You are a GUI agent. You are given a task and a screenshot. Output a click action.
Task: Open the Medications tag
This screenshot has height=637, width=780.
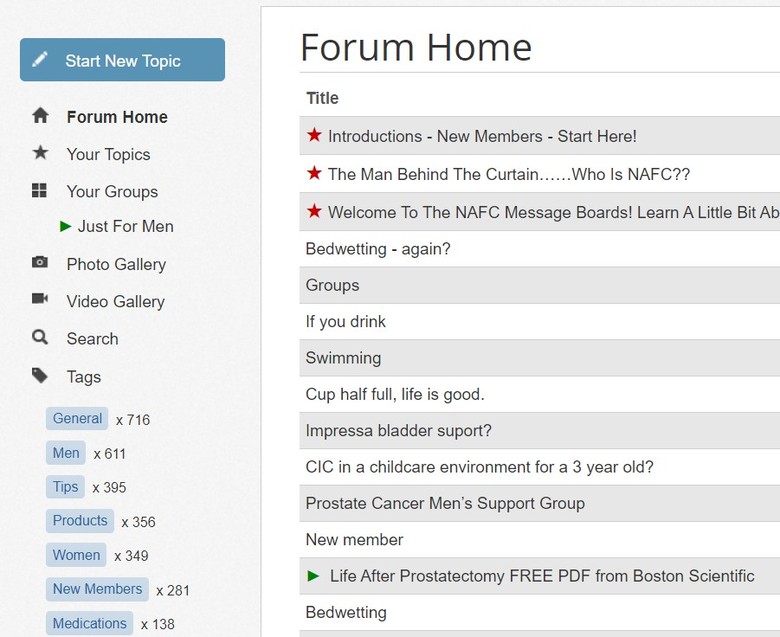tap(89, 623)
